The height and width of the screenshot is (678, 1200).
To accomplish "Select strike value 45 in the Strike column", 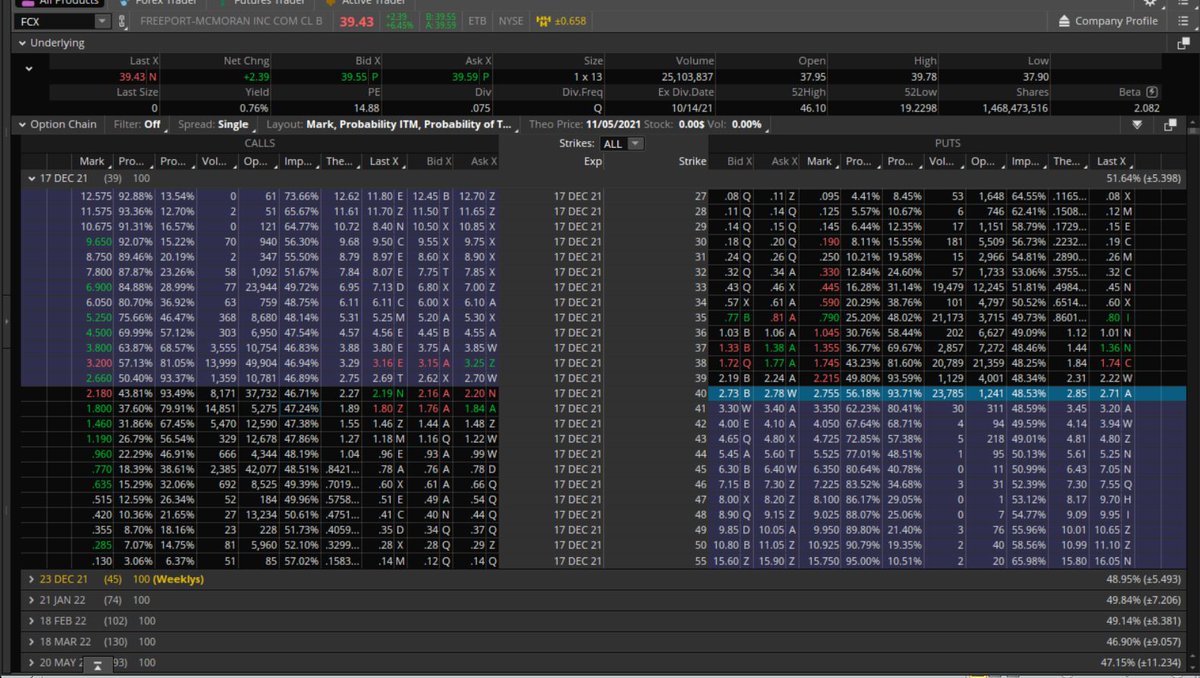I will [700, 471].
